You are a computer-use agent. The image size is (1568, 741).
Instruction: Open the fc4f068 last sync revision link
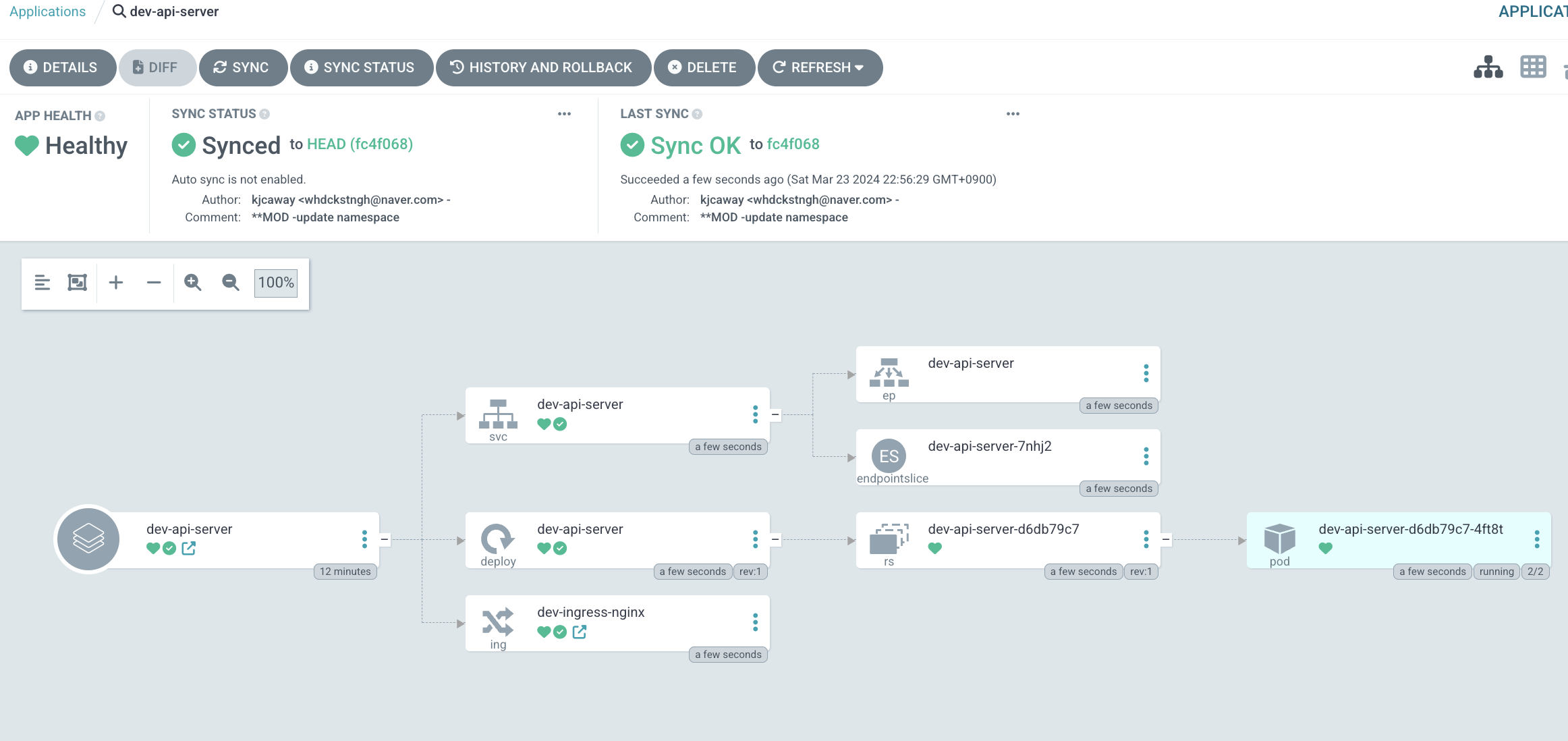793,144
